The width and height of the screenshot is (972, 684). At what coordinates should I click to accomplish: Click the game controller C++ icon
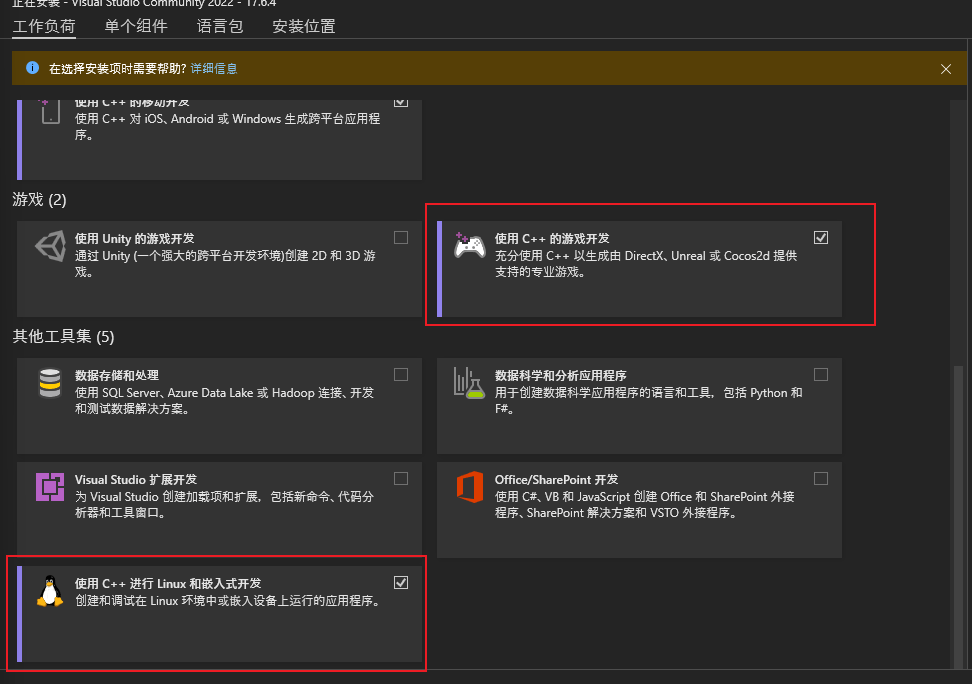(x=469, y=246)
